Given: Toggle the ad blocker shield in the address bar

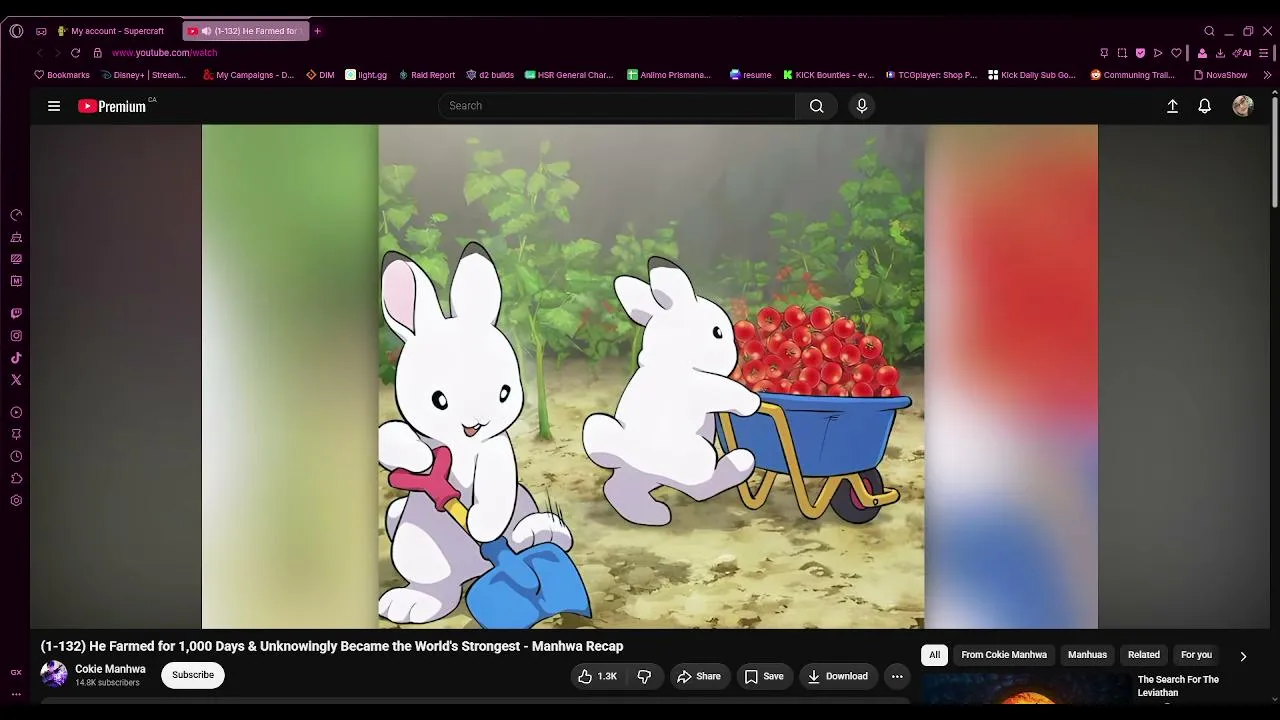Looking at the screenshot, I should [1140, 53].
